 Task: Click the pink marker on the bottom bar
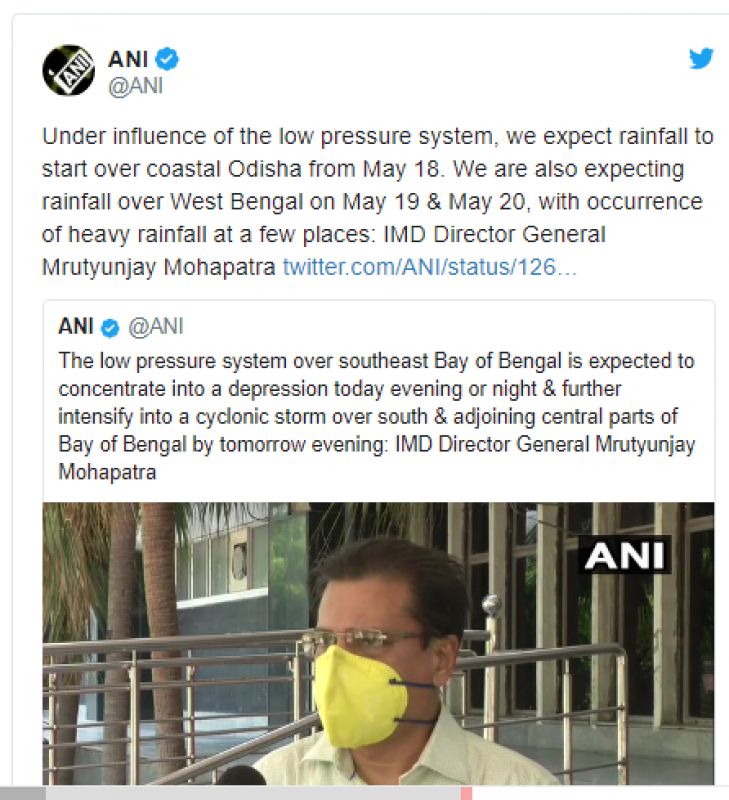coord(466,793)
